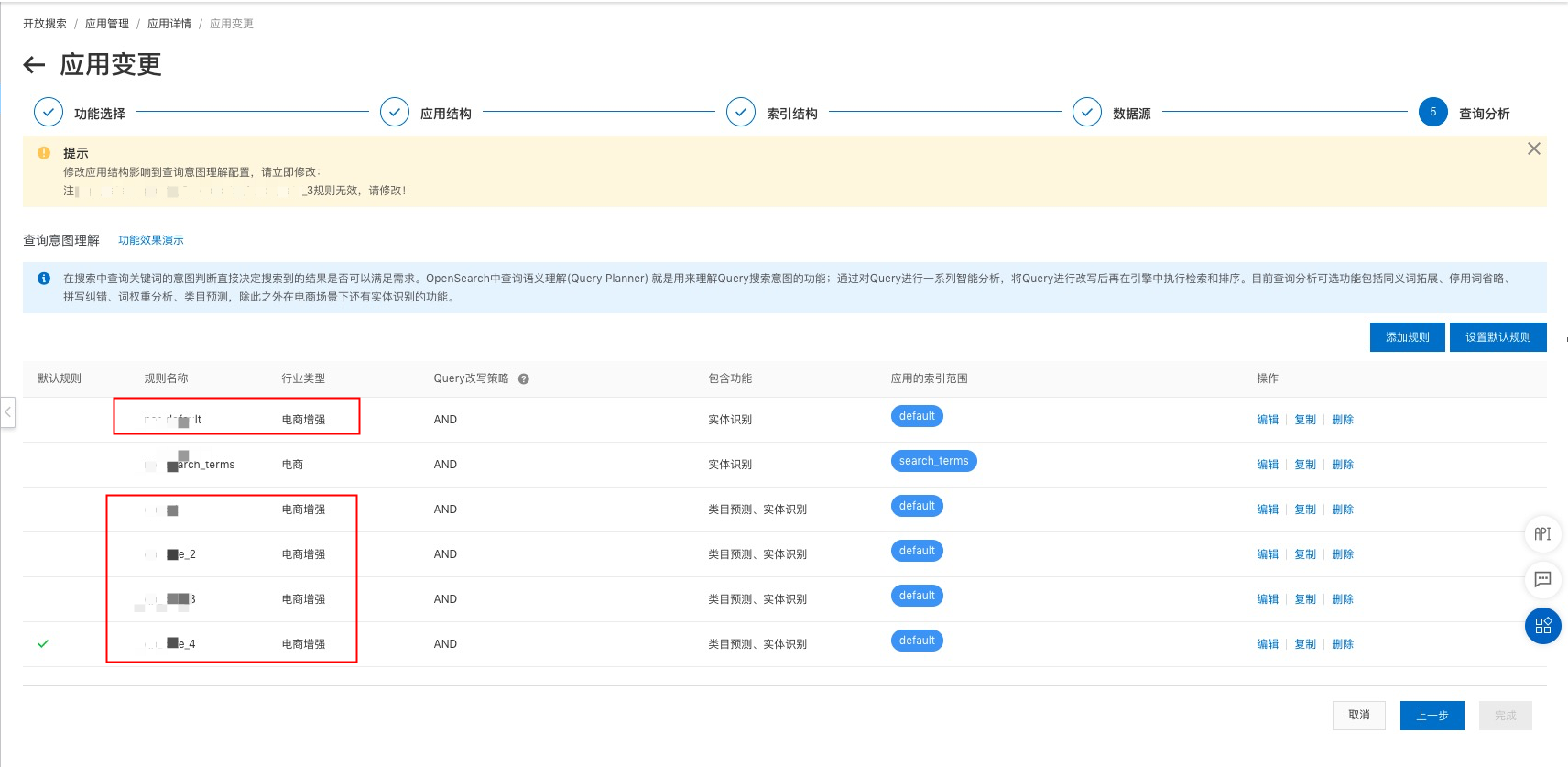Open the blue grid apps floating icon
Screen dimensions: 1568x767
(x=1543, y=626)
